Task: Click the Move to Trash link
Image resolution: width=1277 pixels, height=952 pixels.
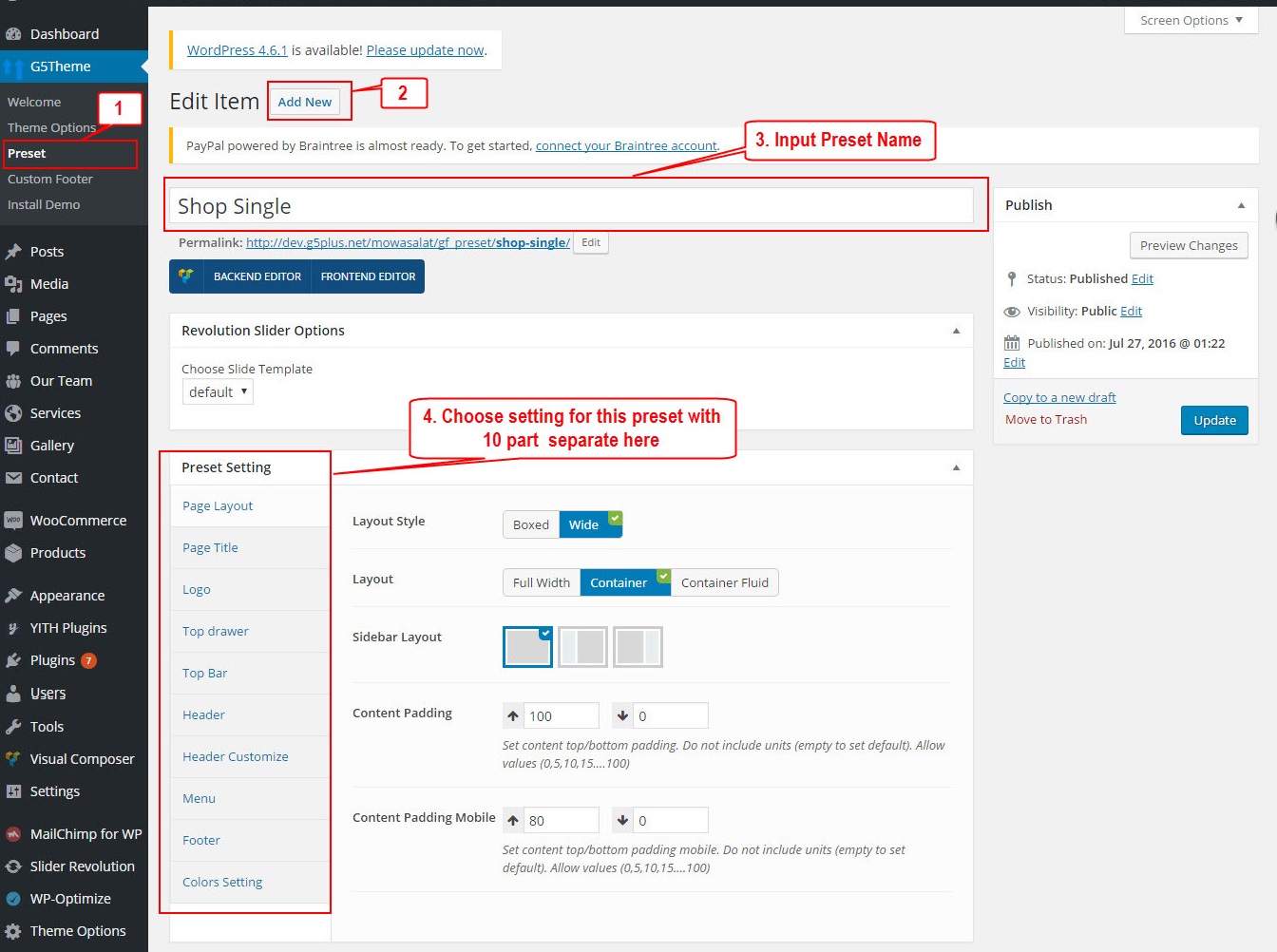Action: click(1046, 420)
